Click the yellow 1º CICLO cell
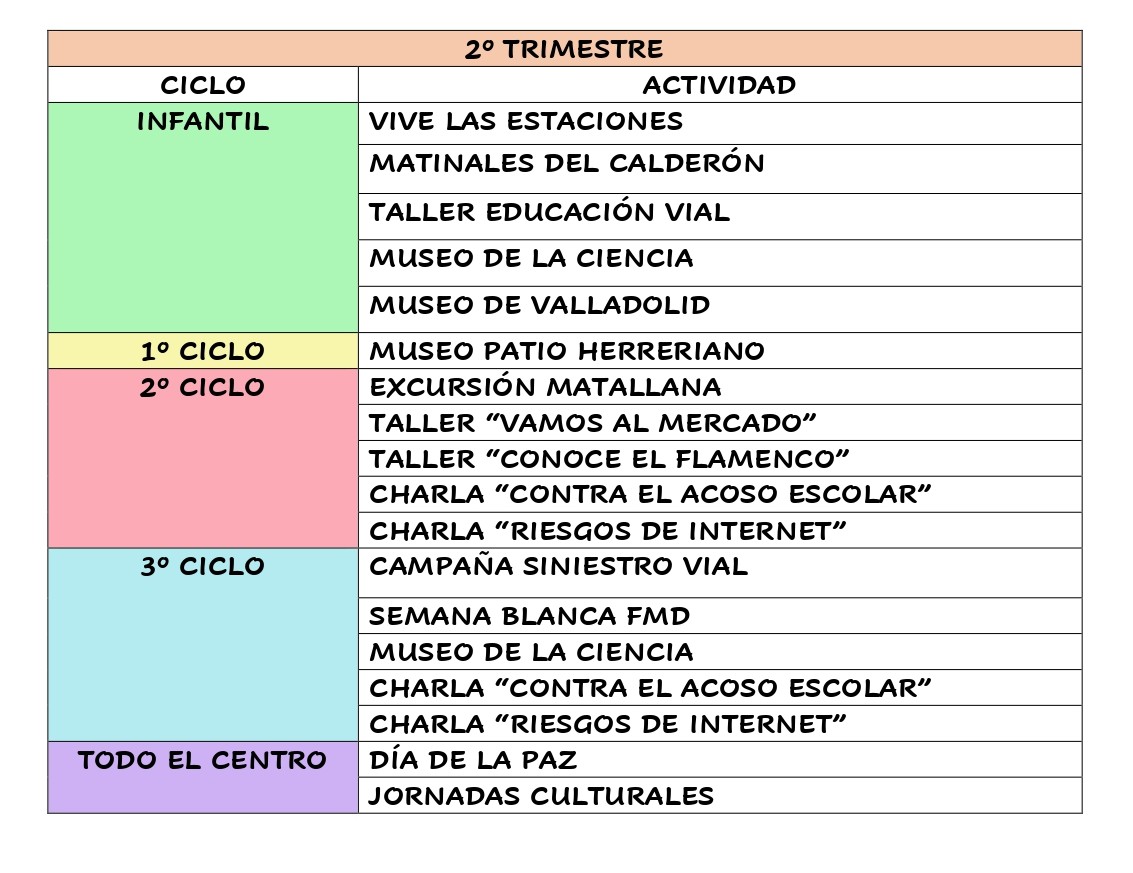 pyautogui.click(x=203, y=351)
